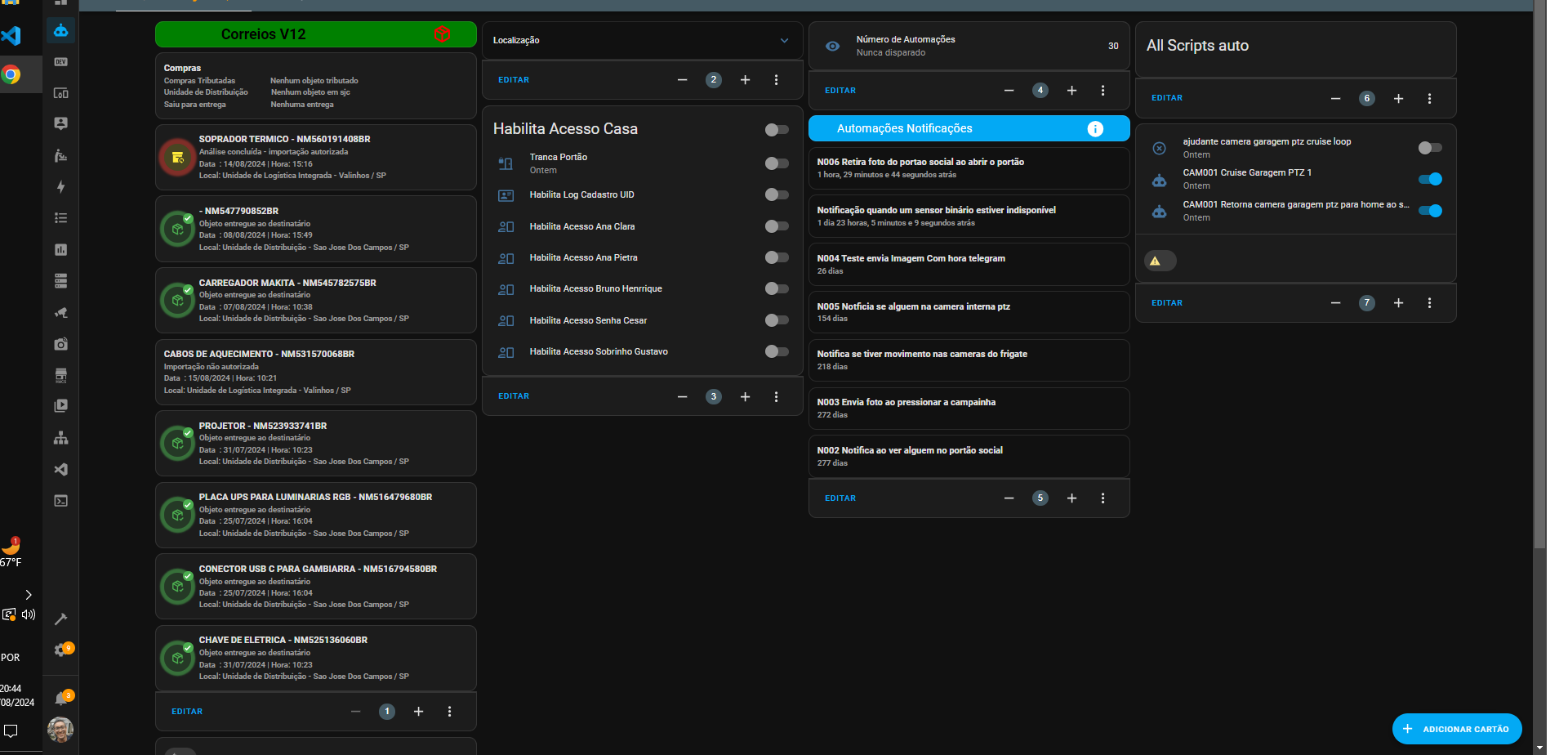
Task: Open the Windows notification center icon
Action: 11,730
